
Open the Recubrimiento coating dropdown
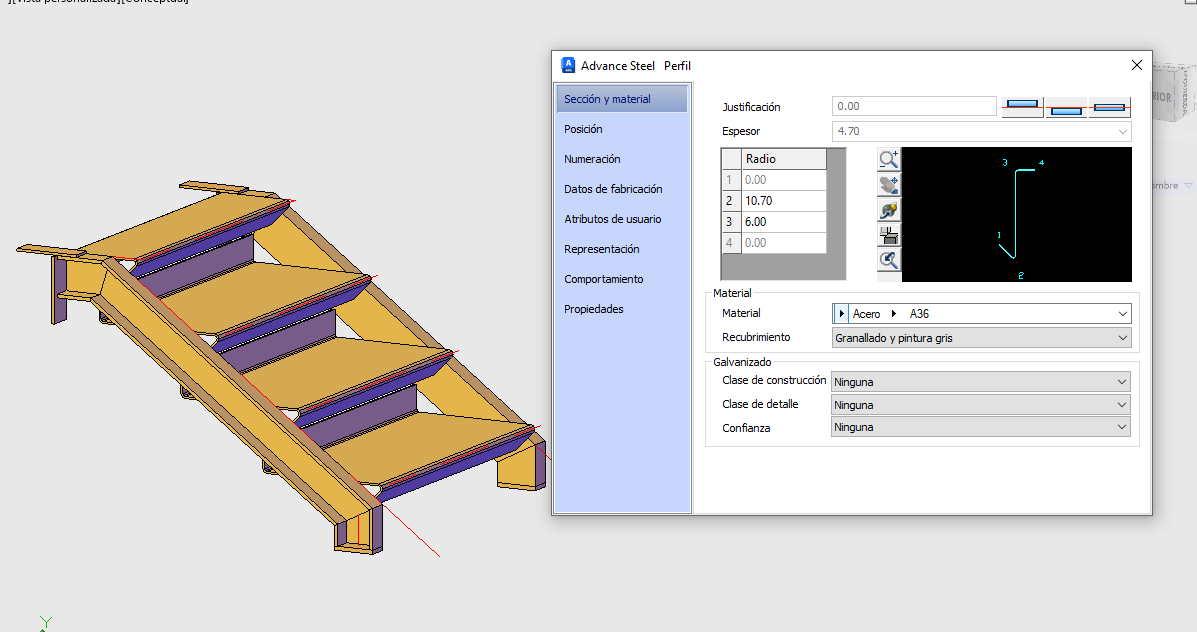coord(982,338)
